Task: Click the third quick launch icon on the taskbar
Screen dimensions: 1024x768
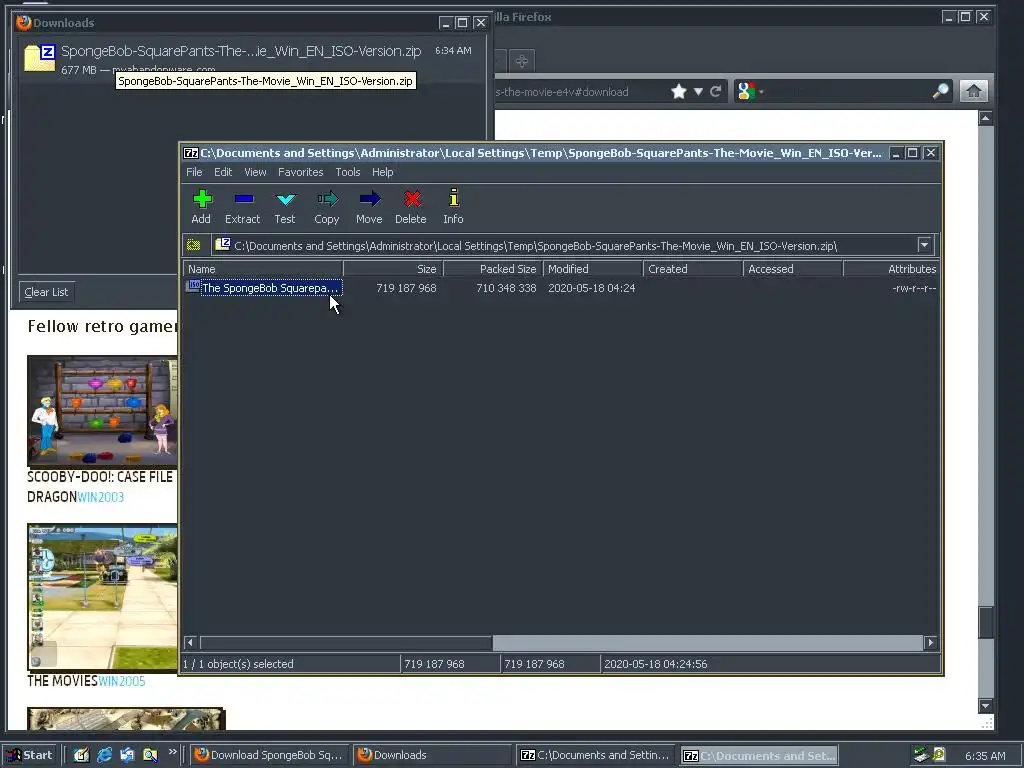Action: pos(127,754)
